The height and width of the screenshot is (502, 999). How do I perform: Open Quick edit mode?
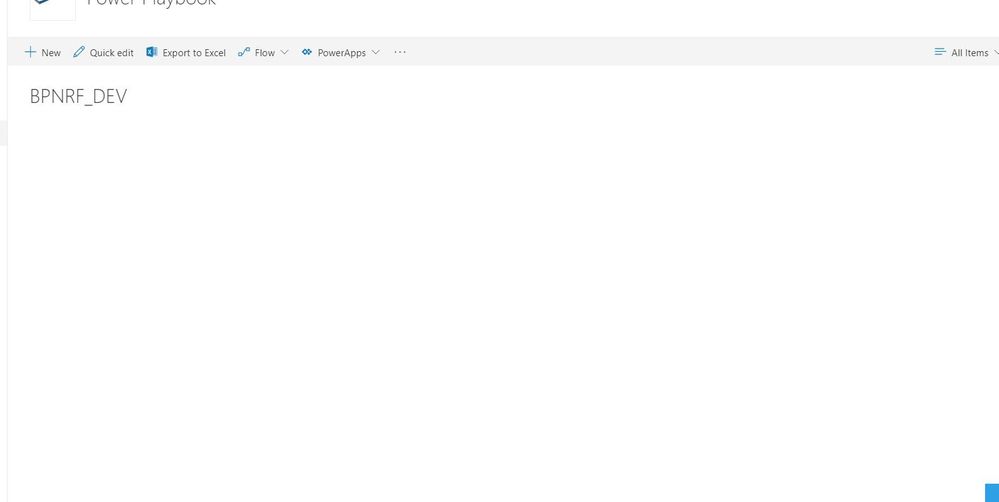click(x=111, y=53)
